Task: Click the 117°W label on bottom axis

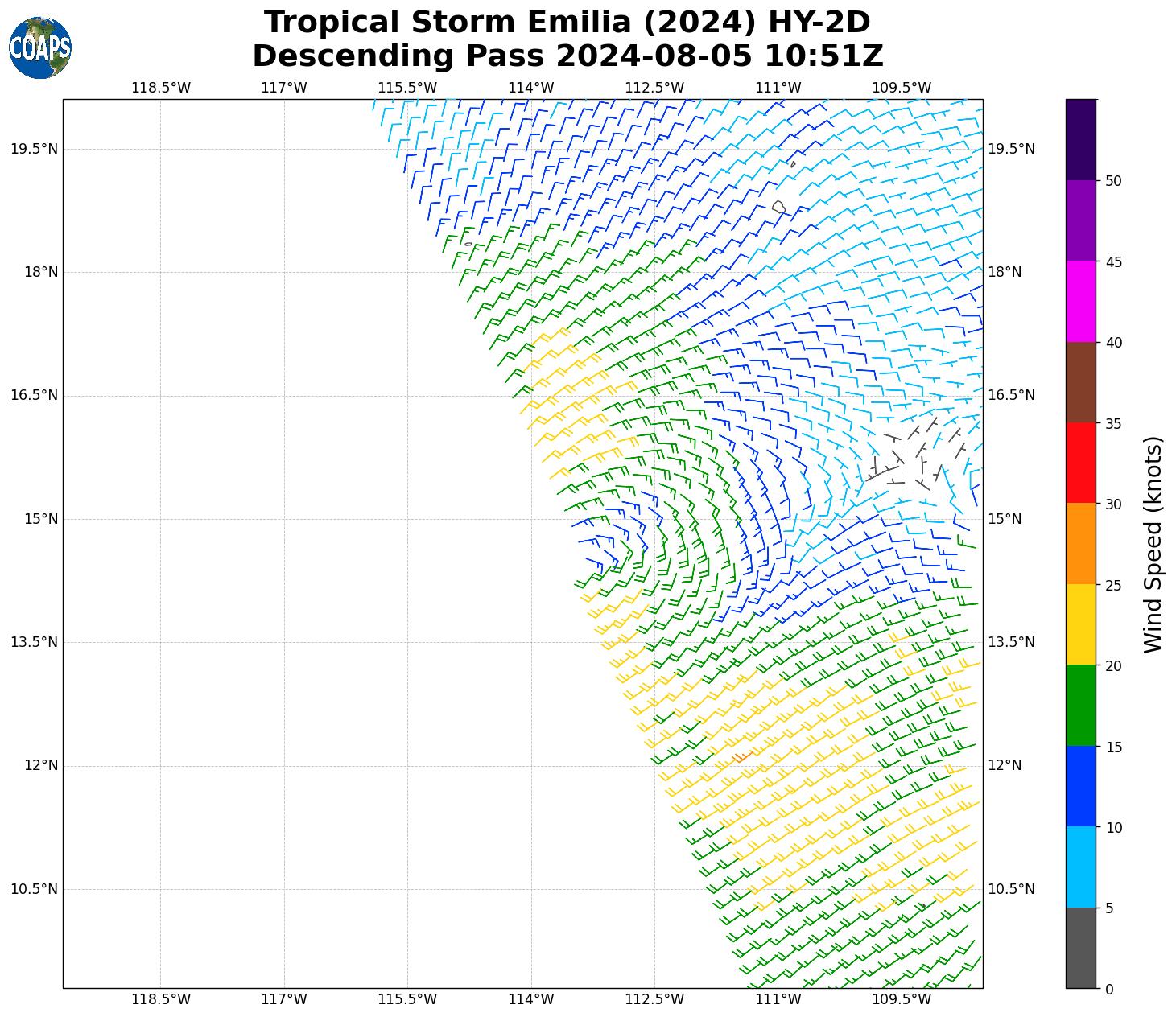Action: click(x=284, y=999)
